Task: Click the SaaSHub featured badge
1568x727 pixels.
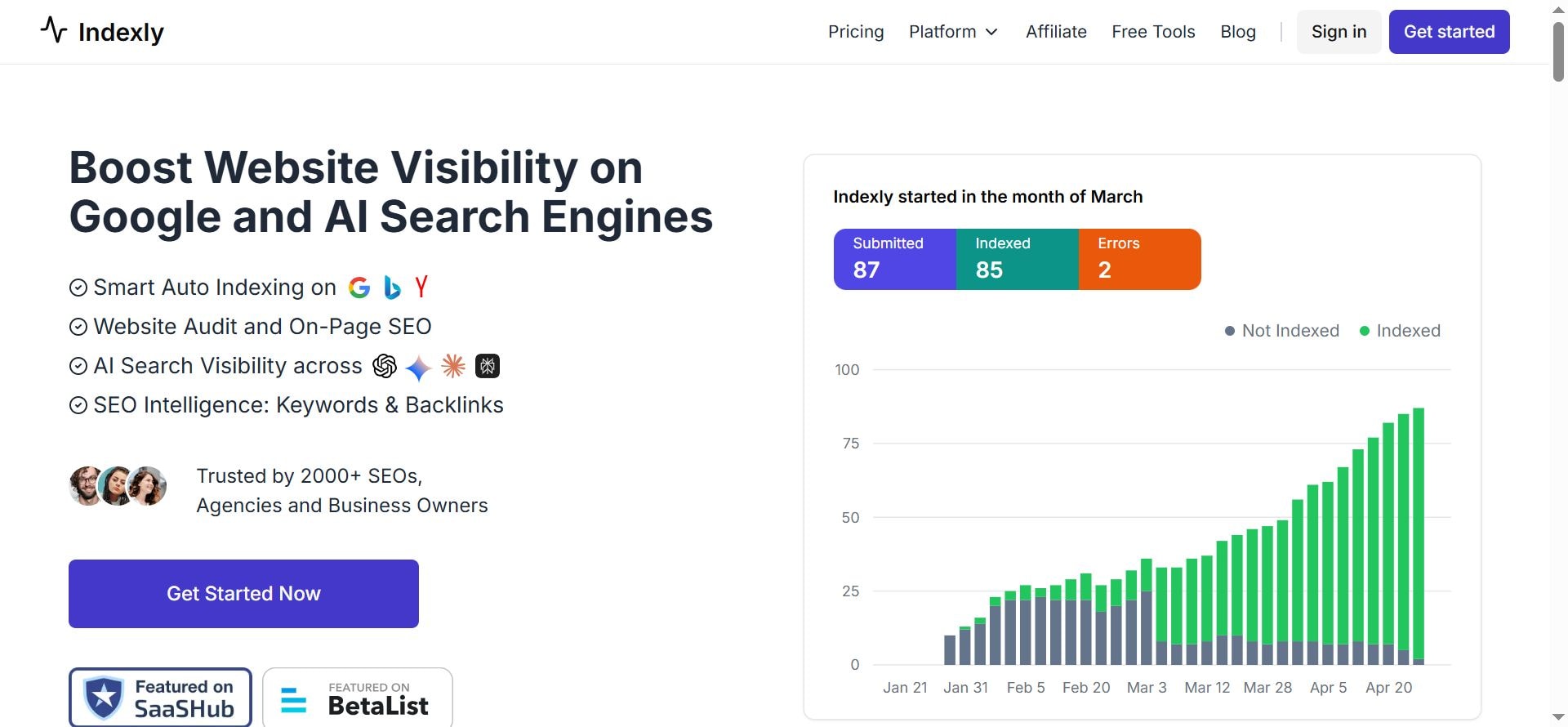Action: 159,697
